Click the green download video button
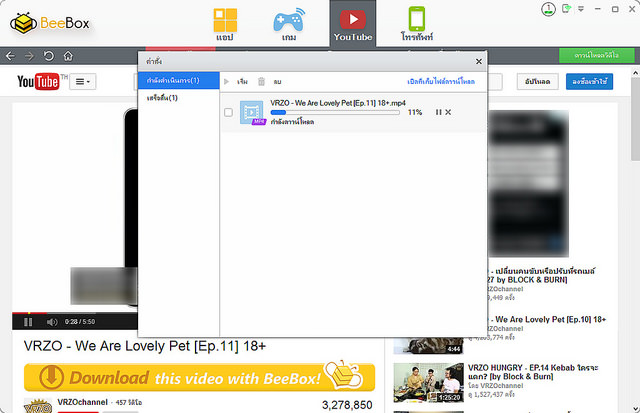The height and width of the screenshot is (413, 640). [x=596, y=55]
